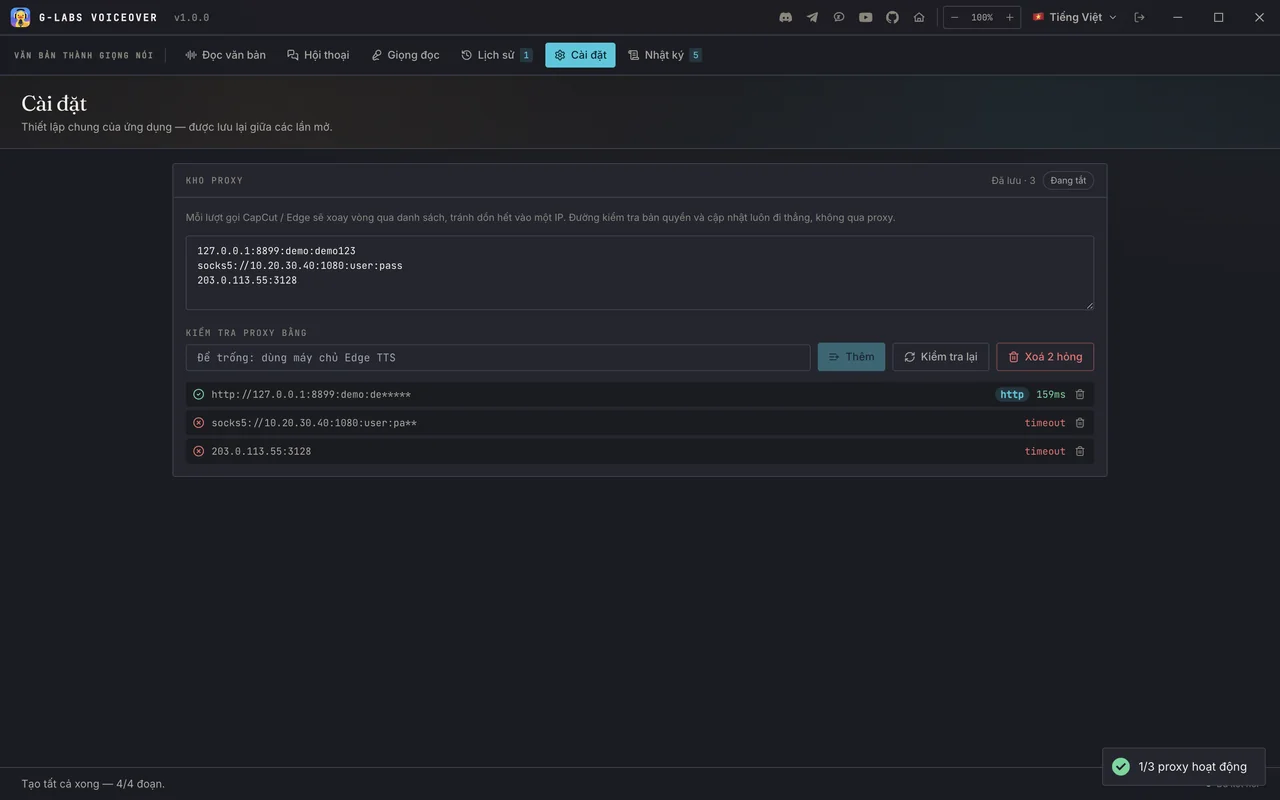Click the 159ms latency value
Screen dimensions: 1280x800
[x=1051, y=395]
